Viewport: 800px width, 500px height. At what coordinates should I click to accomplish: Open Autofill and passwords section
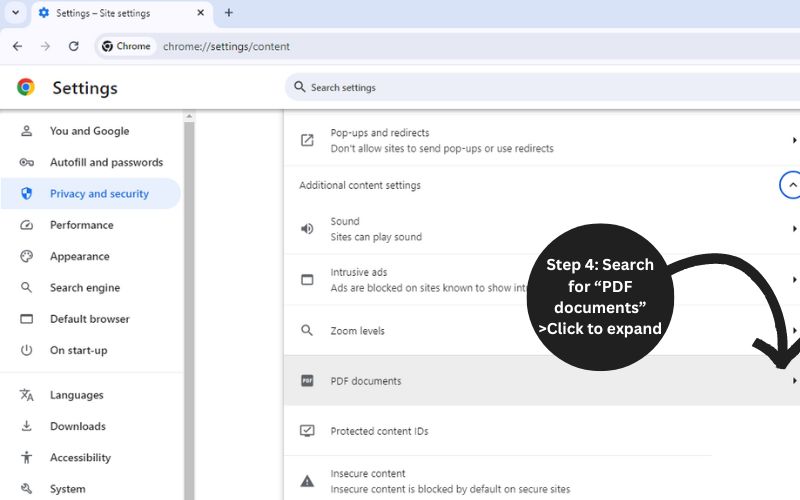pyautogui.click(x=90, y=162)
